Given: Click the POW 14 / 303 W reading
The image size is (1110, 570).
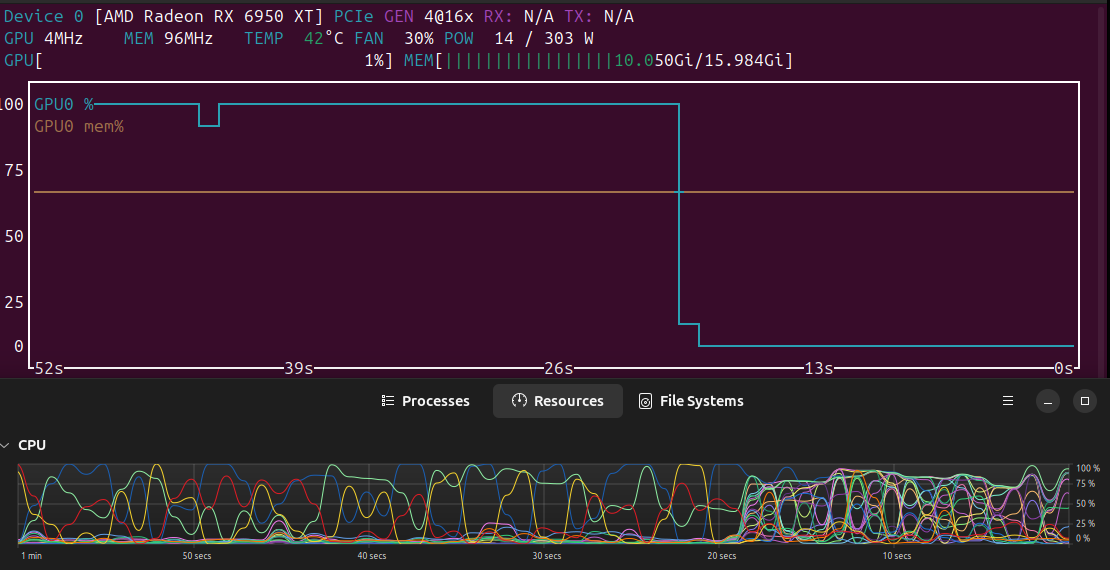Looking at the screenshot, I should [519, 38].
